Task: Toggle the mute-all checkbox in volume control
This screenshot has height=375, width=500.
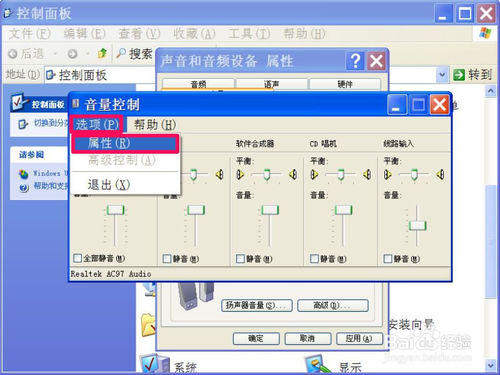Action: point(77,258)
